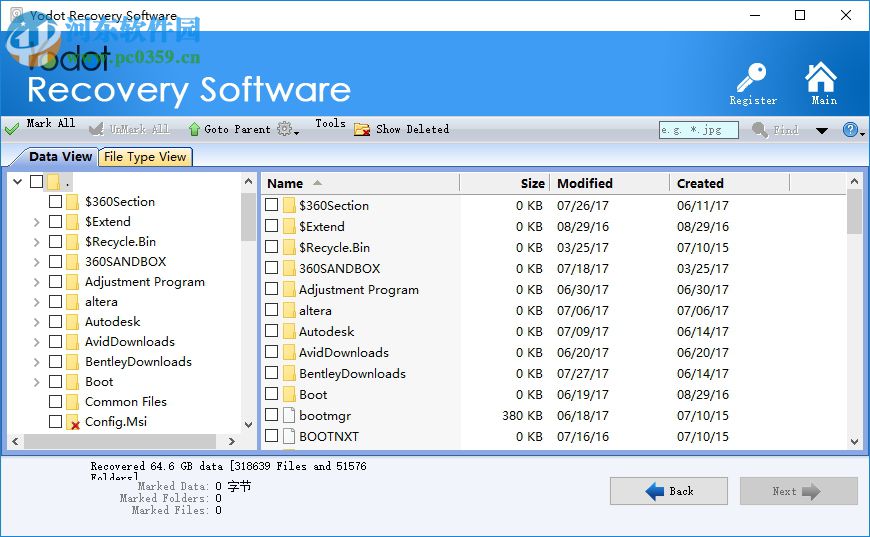This screenshot has height=537, width=870.
Task: Click the Next button
Action: tap(798, 491)
